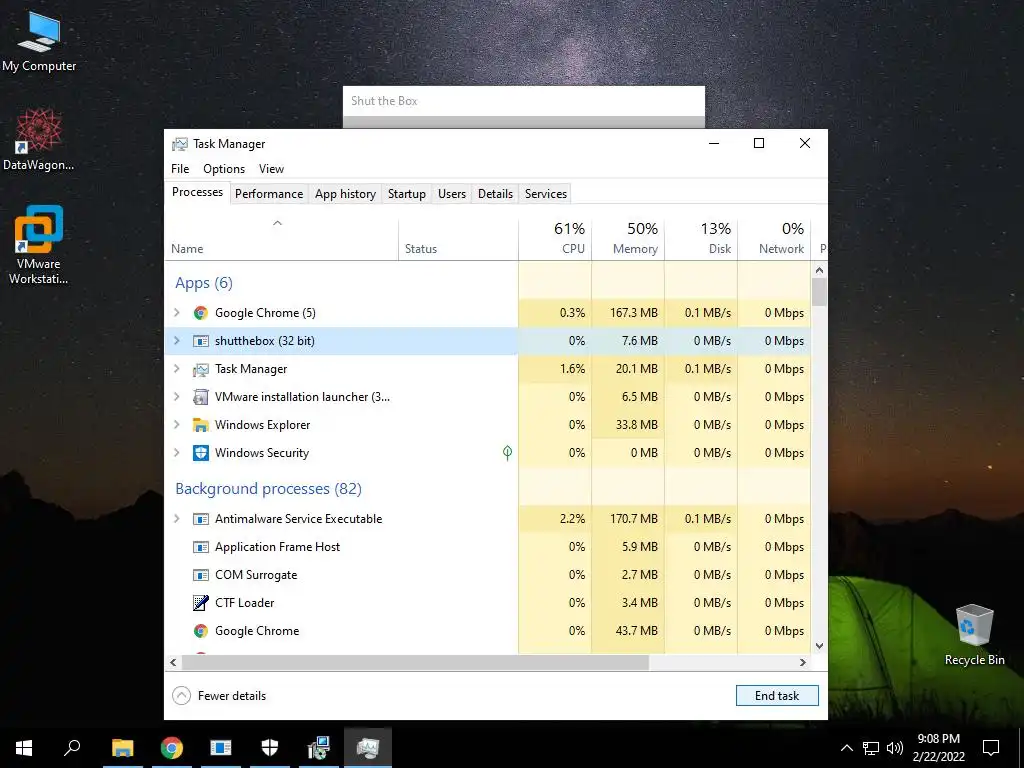Expand the Windows Security entry

pos(176,453)
